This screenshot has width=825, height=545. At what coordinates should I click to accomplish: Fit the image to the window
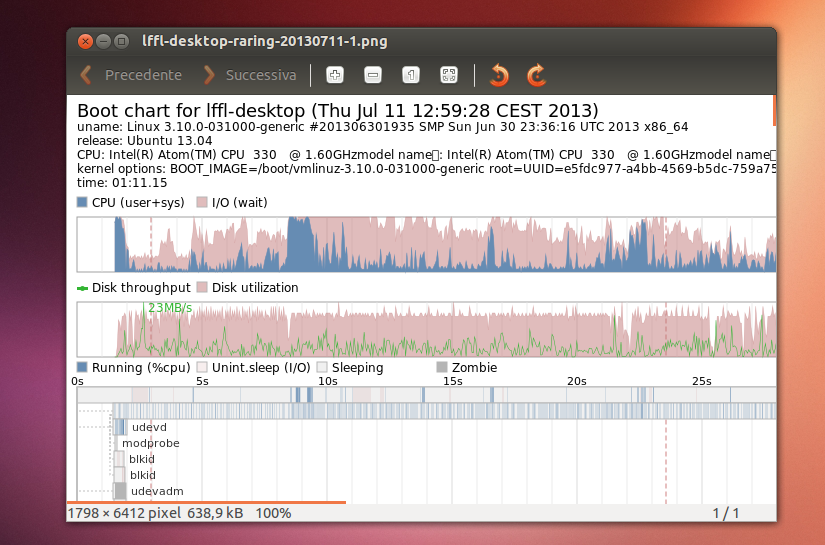point(449,75)
